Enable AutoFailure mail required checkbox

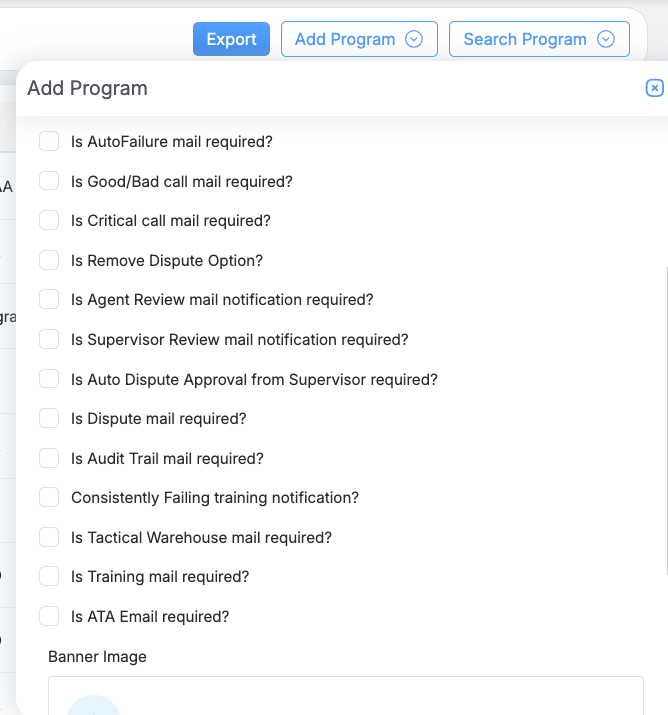click(49, 142)
